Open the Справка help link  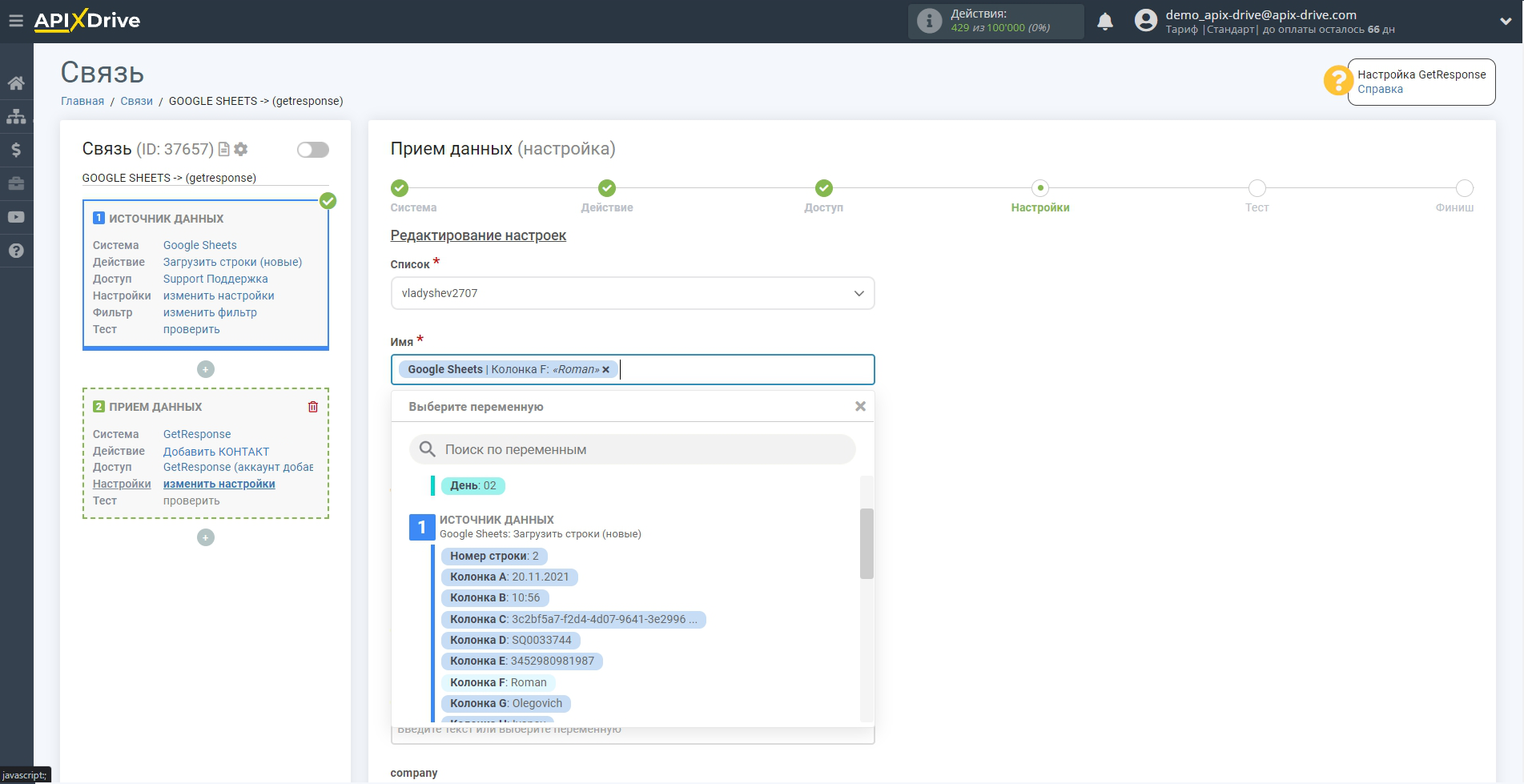pos(1380,89)
